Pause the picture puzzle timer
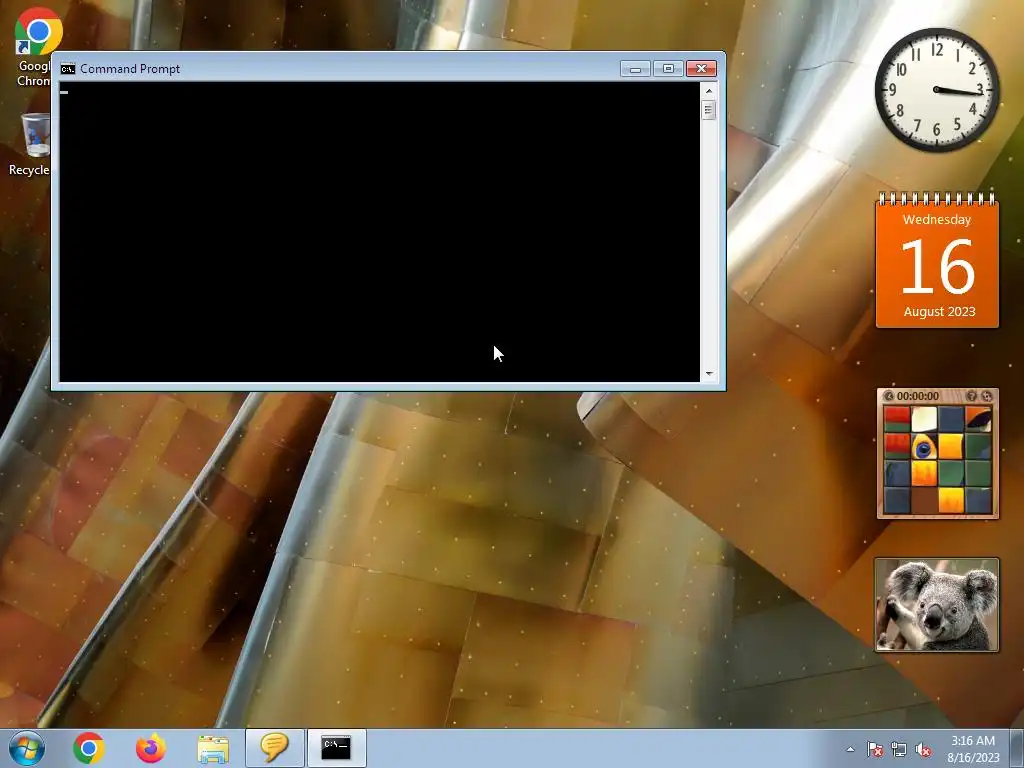 click(x=889, y=396)
